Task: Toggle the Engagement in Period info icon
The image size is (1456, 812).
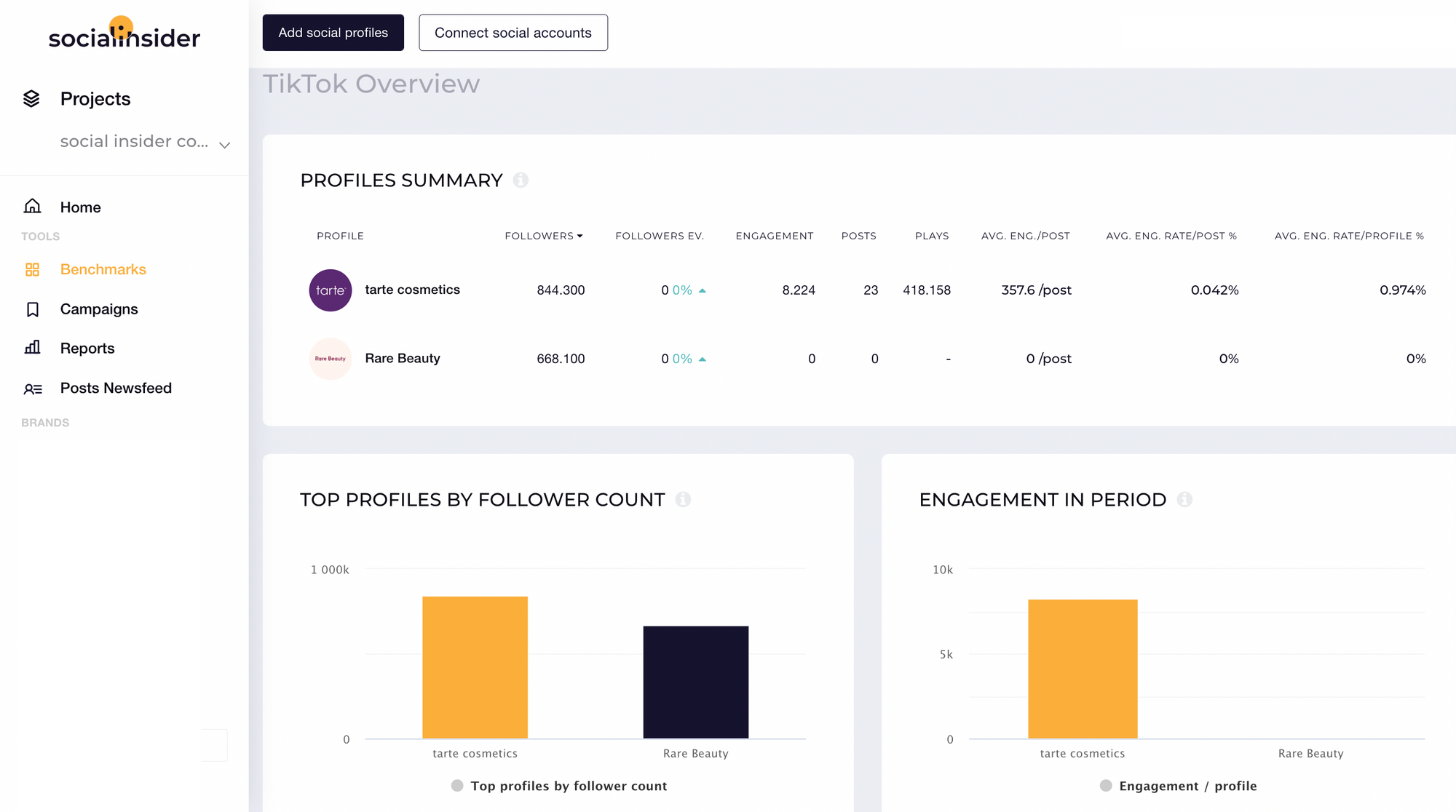Action: [1185, 499]
